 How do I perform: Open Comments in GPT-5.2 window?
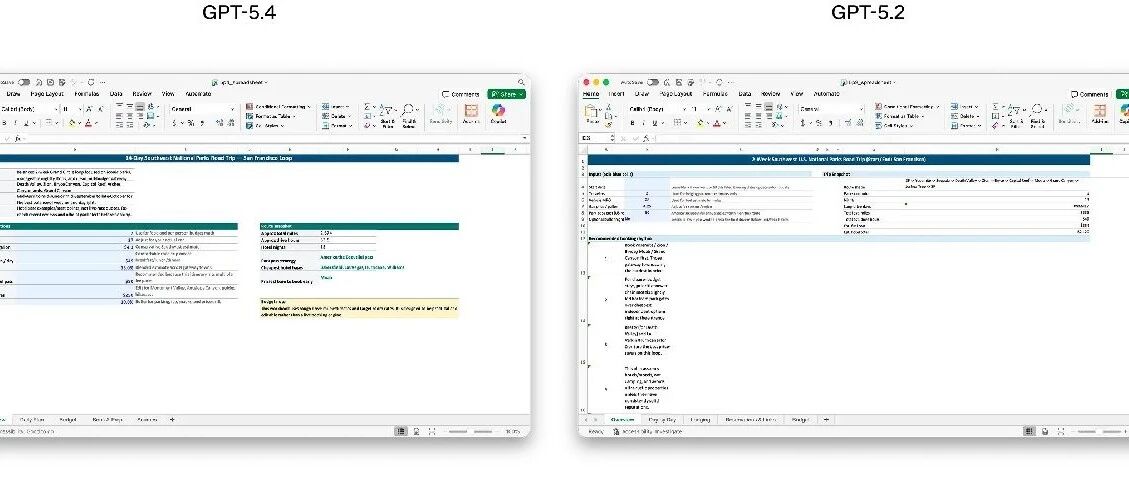(1089, 94)
